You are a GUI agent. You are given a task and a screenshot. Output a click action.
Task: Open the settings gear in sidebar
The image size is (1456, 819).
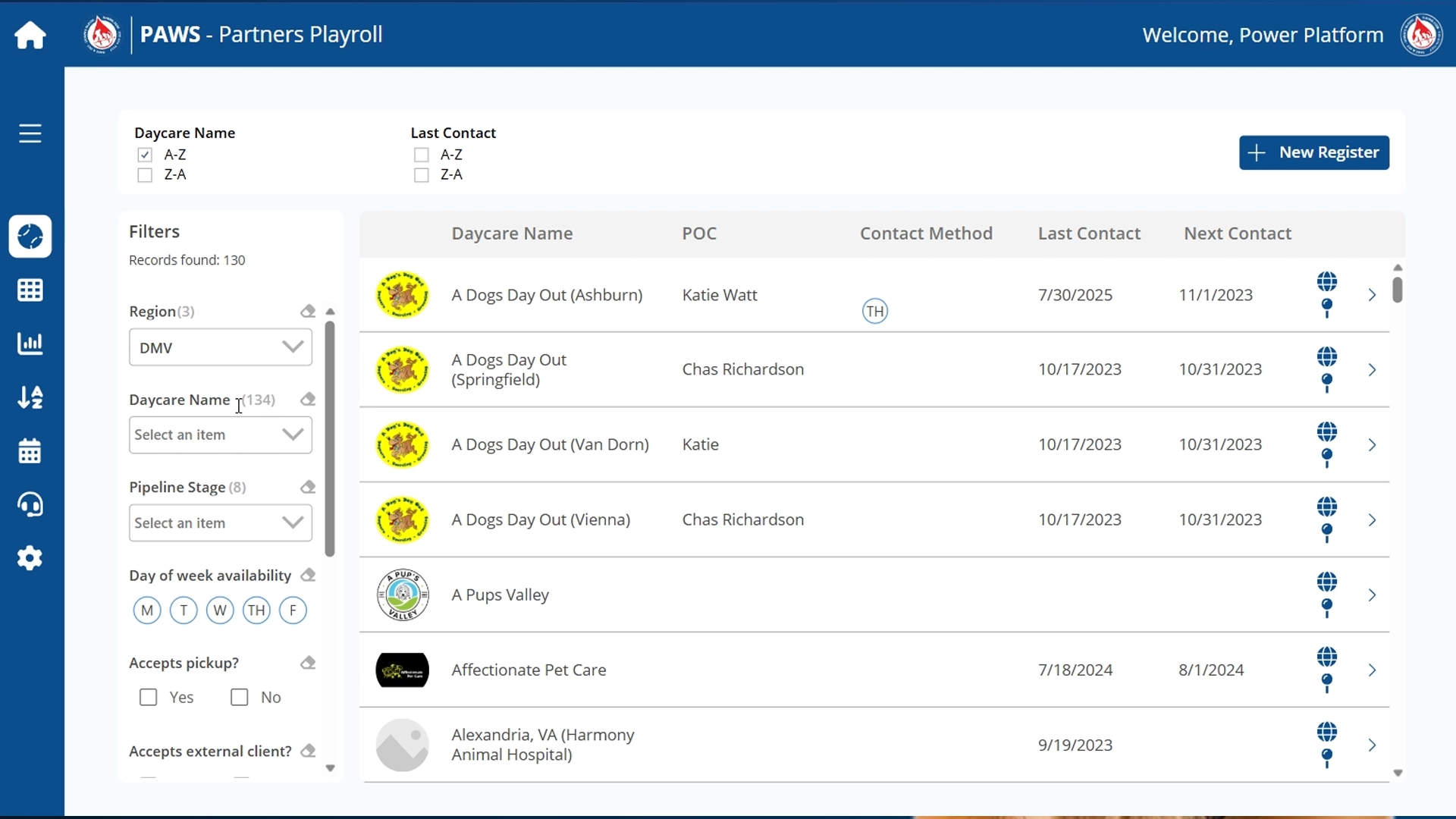(x=30, y=559)
